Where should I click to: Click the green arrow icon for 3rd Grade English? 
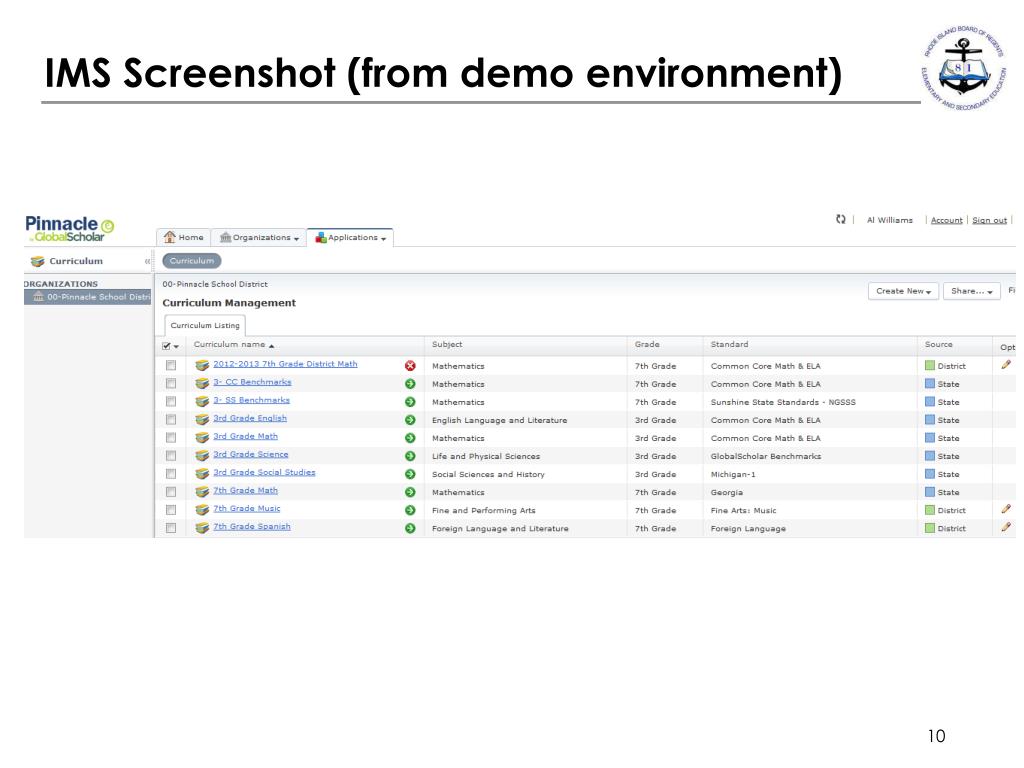(x=410, y=420)
